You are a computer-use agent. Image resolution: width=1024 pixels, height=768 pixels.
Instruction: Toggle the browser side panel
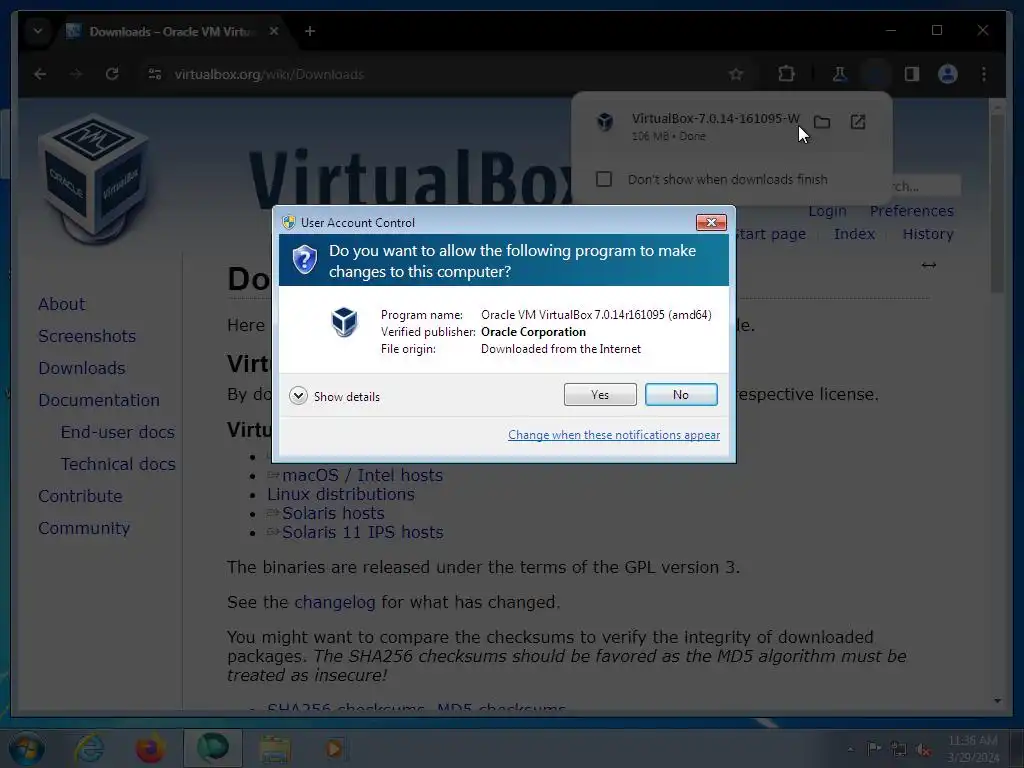click(912, 74)
